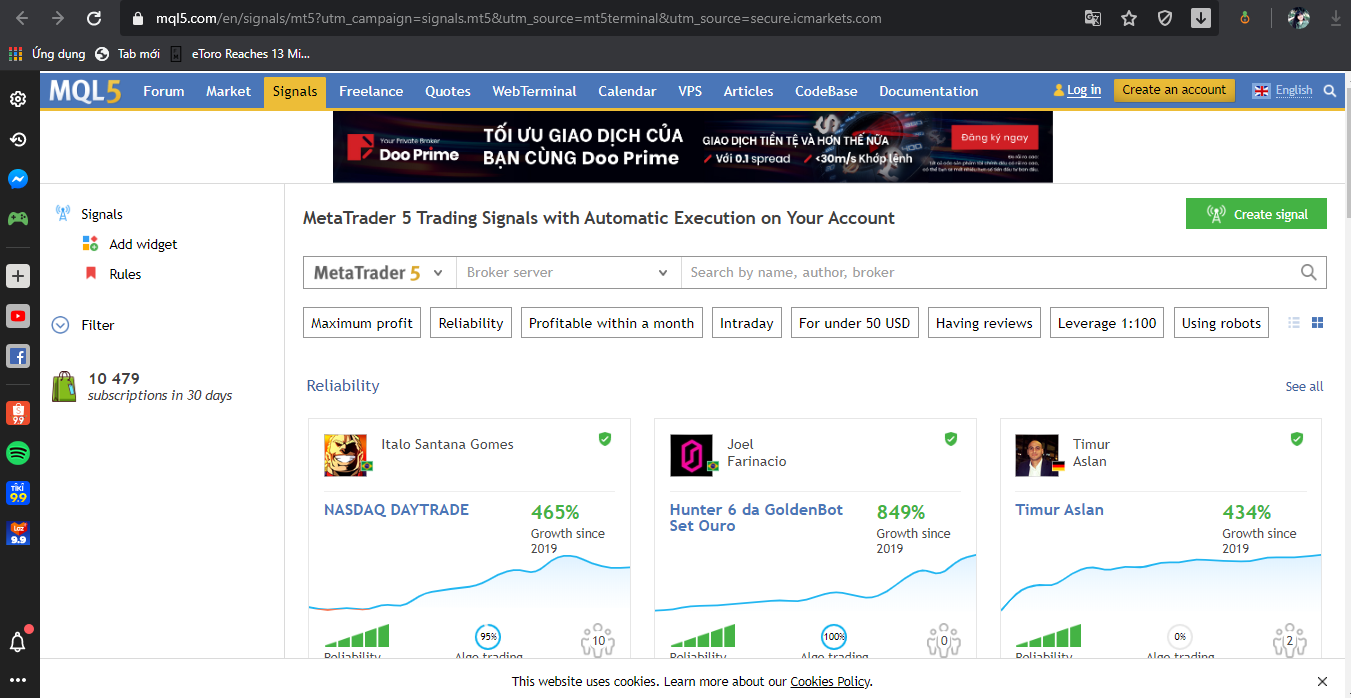Click the red Rules bookmark icon

pyautogui.click(x=91, y=274)
